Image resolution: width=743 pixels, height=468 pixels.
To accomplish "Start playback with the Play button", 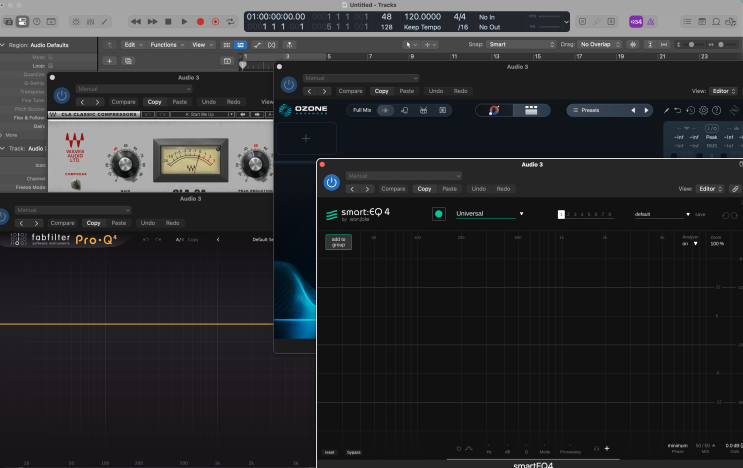I will click(184, 21).
